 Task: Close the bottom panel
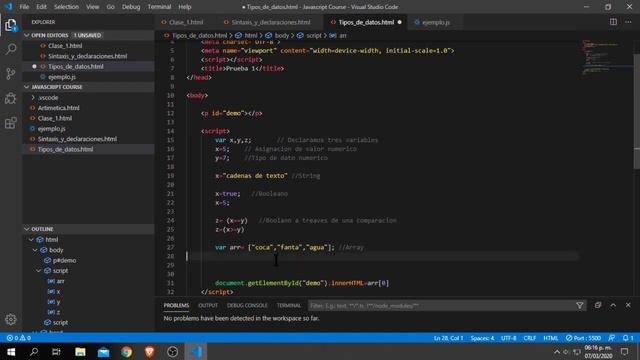pyautogui.click(x=628, y=305)
